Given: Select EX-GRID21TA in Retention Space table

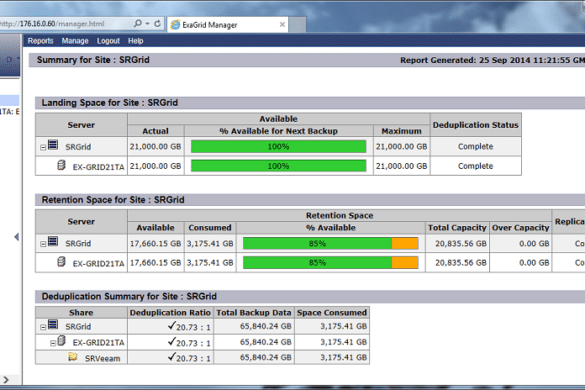Looking at the screenshot, I should tap(98, 263).
